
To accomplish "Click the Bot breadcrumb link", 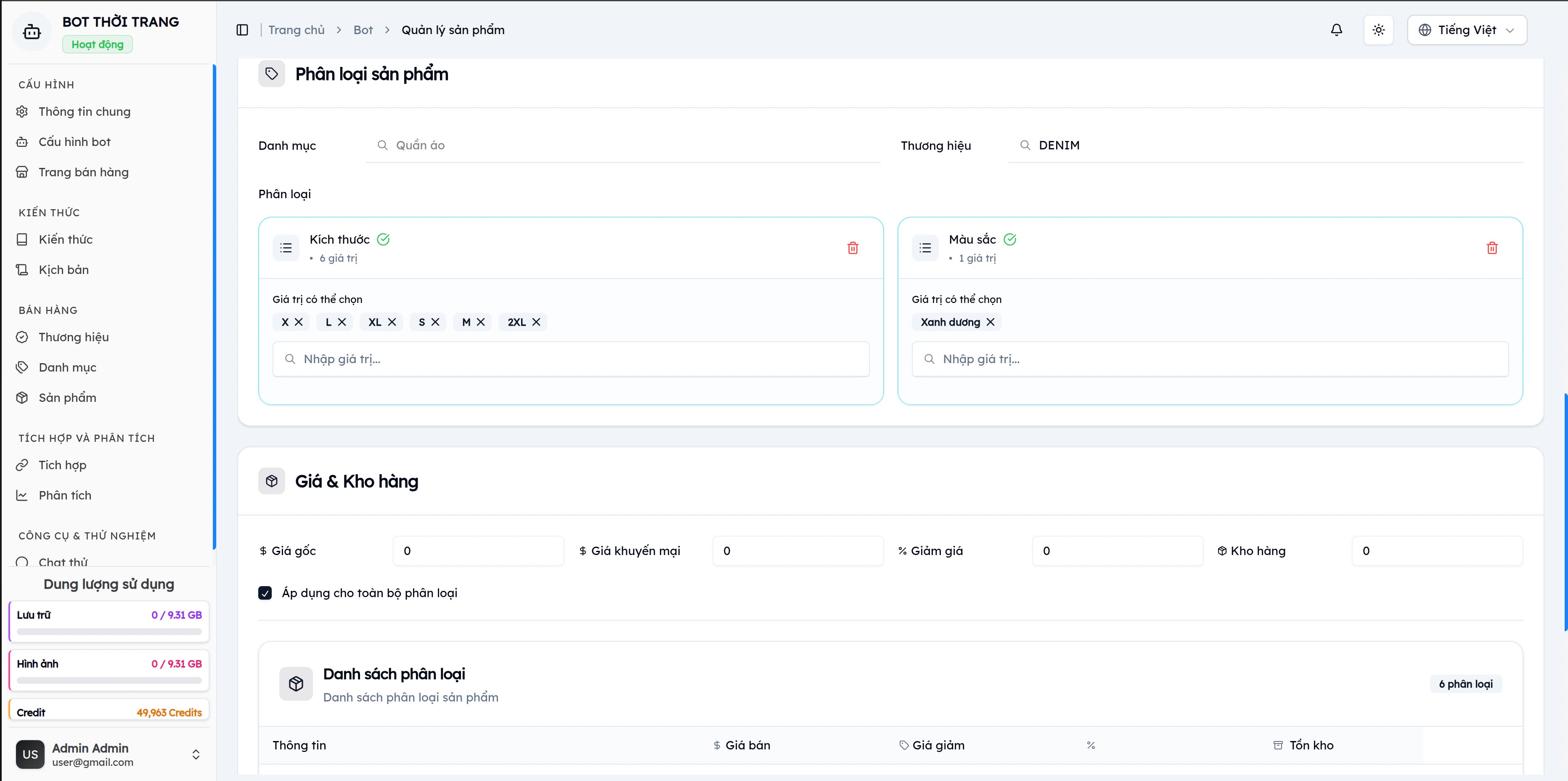I will (363, 30).
